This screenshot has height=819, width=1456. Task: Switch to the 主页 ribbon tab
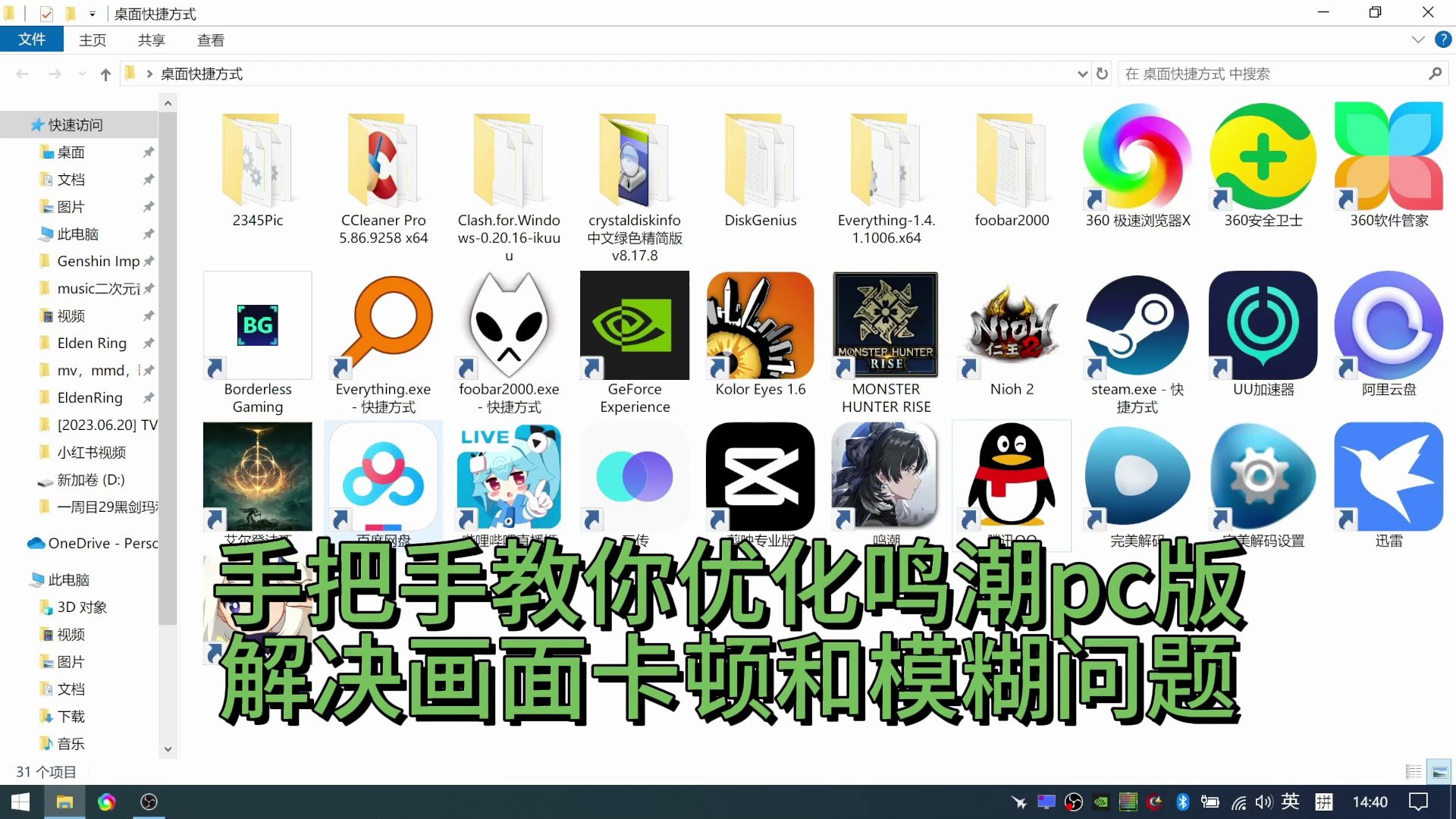(x=93, y=40)
